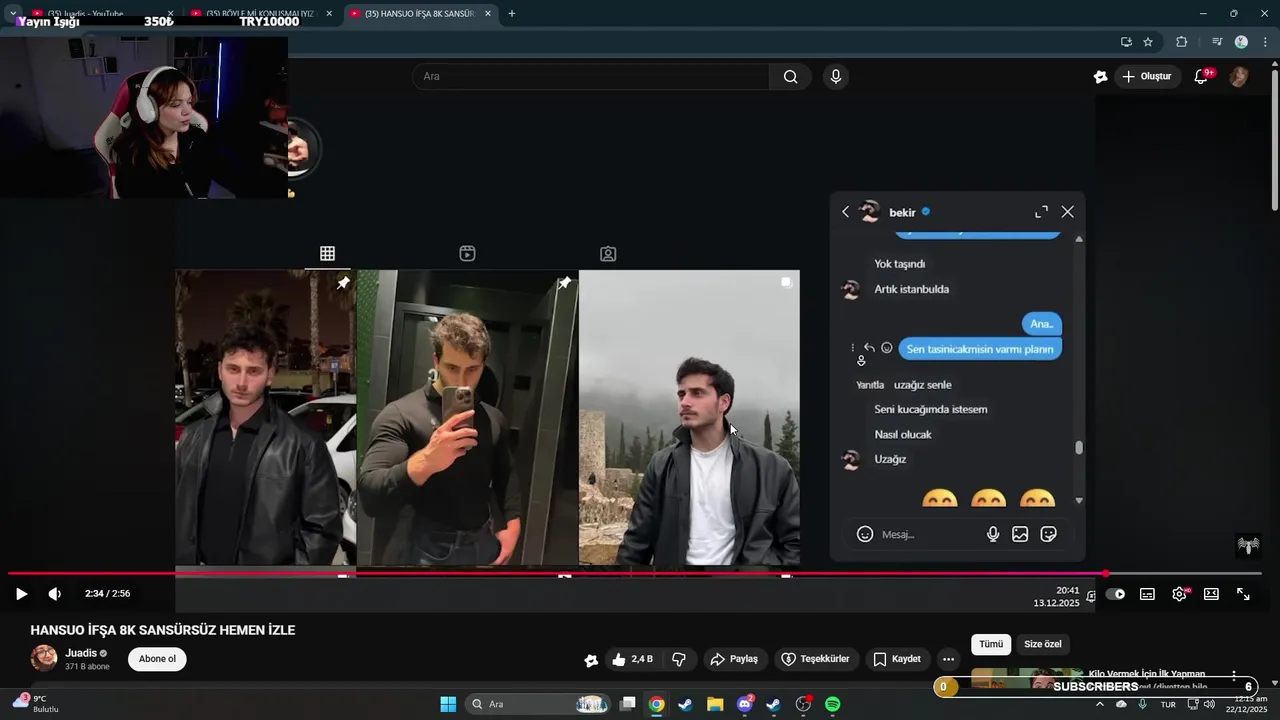Expand the tab search dropdown in Chrome

click(x=13, y=14)
